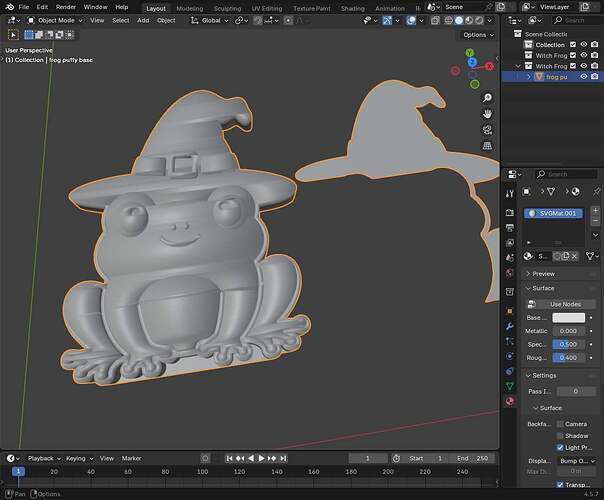Toggle X-ray view in viewport header
This screenshot has width=604, height=500.
pos(435,20)
